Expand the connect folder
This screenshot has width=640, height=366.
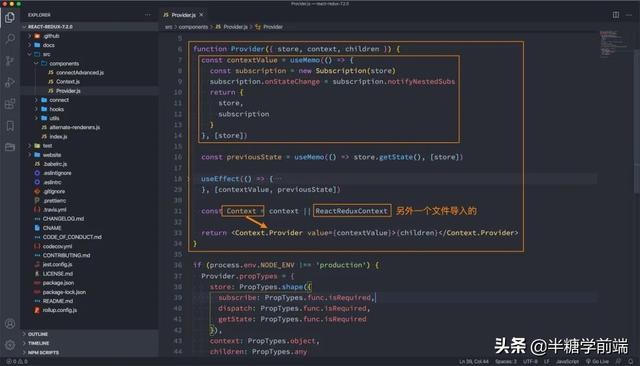click(90, 100)
